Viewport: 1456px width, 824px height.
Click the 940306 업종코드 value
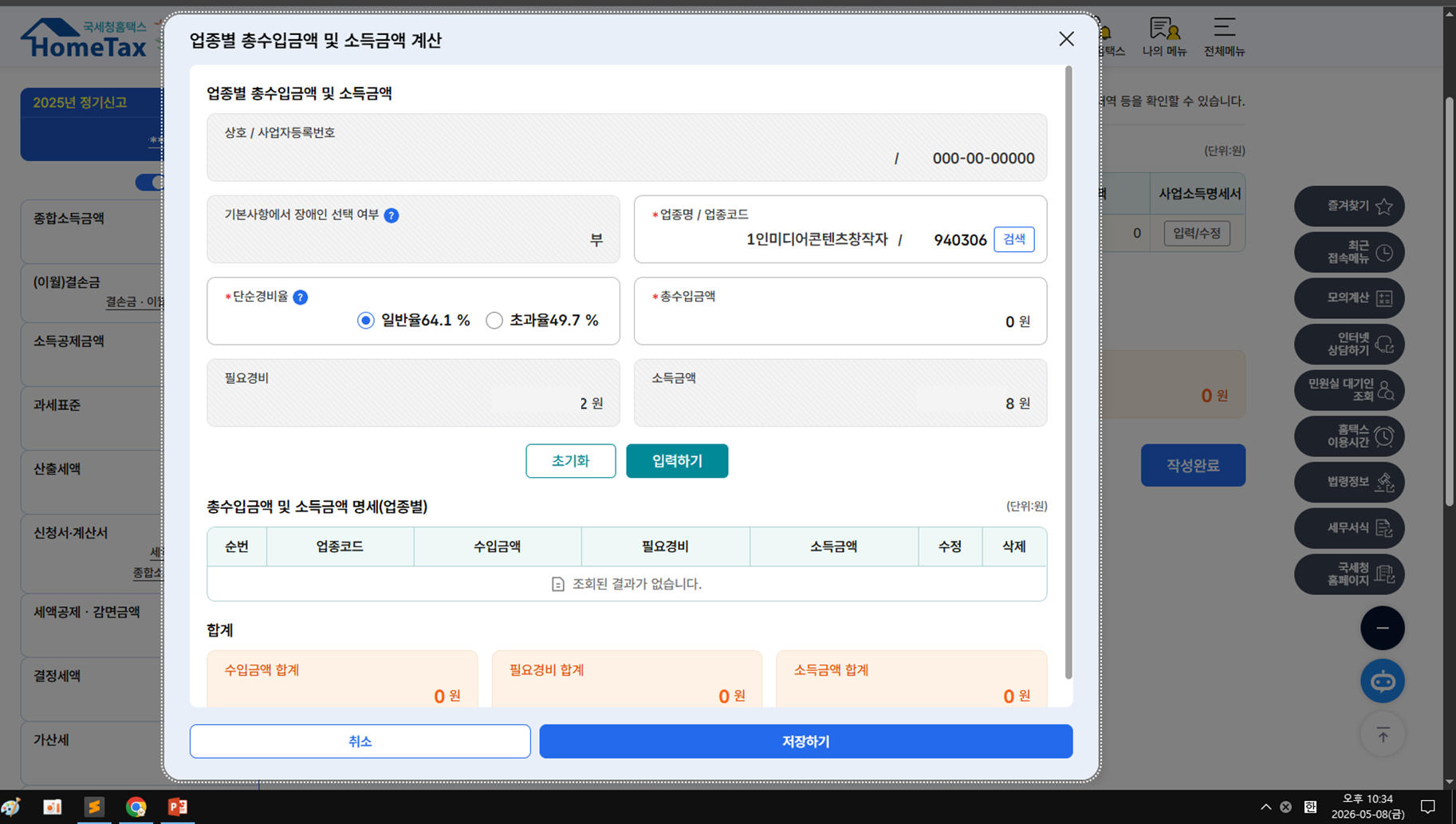(960, 239)
